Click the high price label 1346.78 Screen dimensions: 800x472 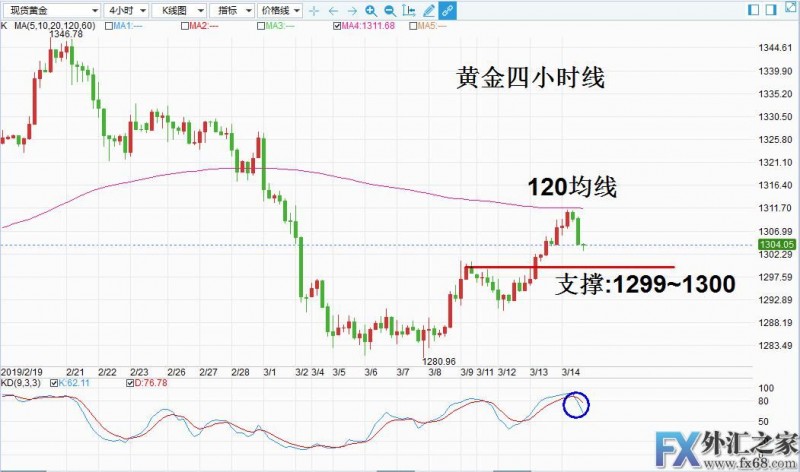[x=66, y=34]
